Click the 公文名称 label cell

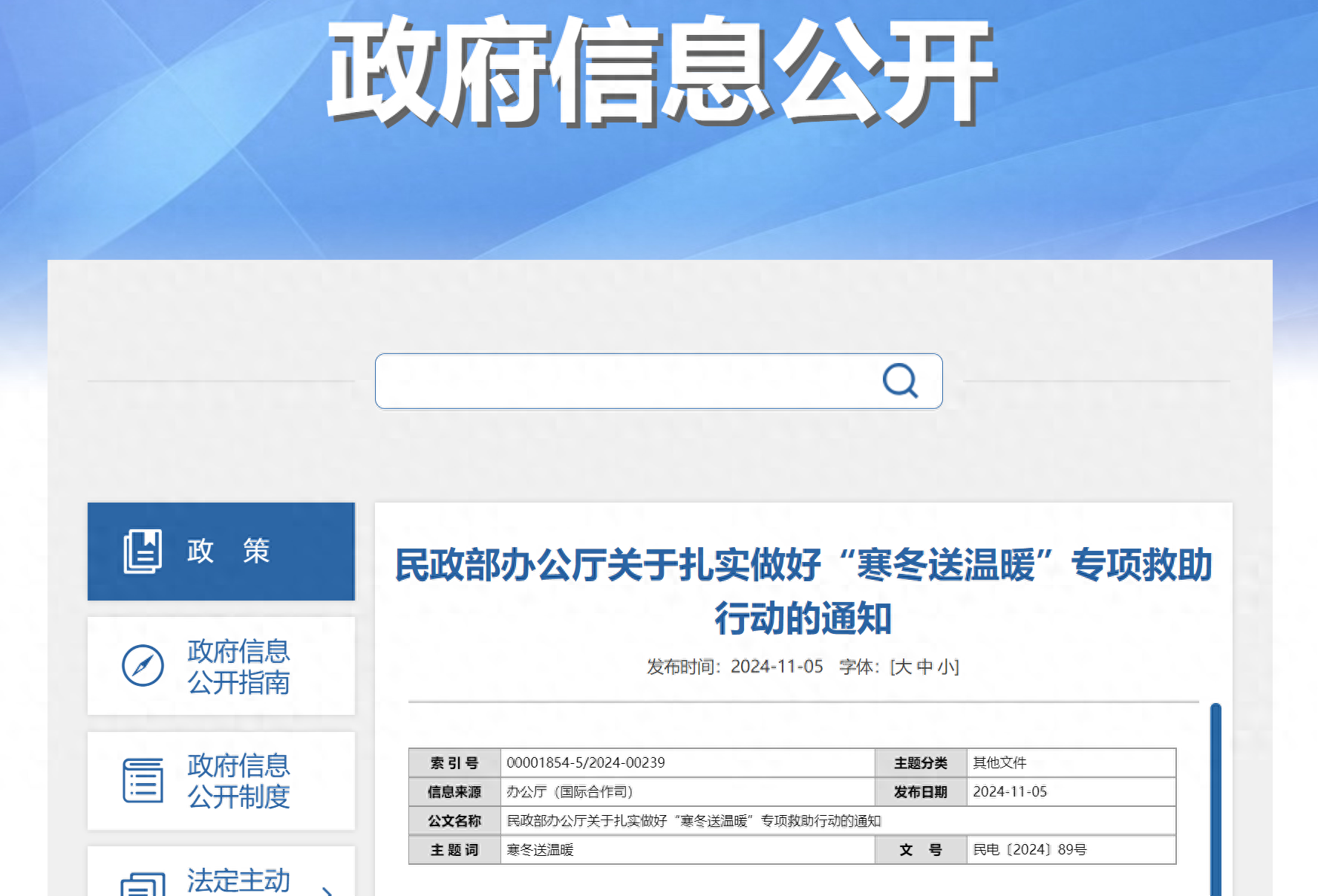(x=454, y=820)
